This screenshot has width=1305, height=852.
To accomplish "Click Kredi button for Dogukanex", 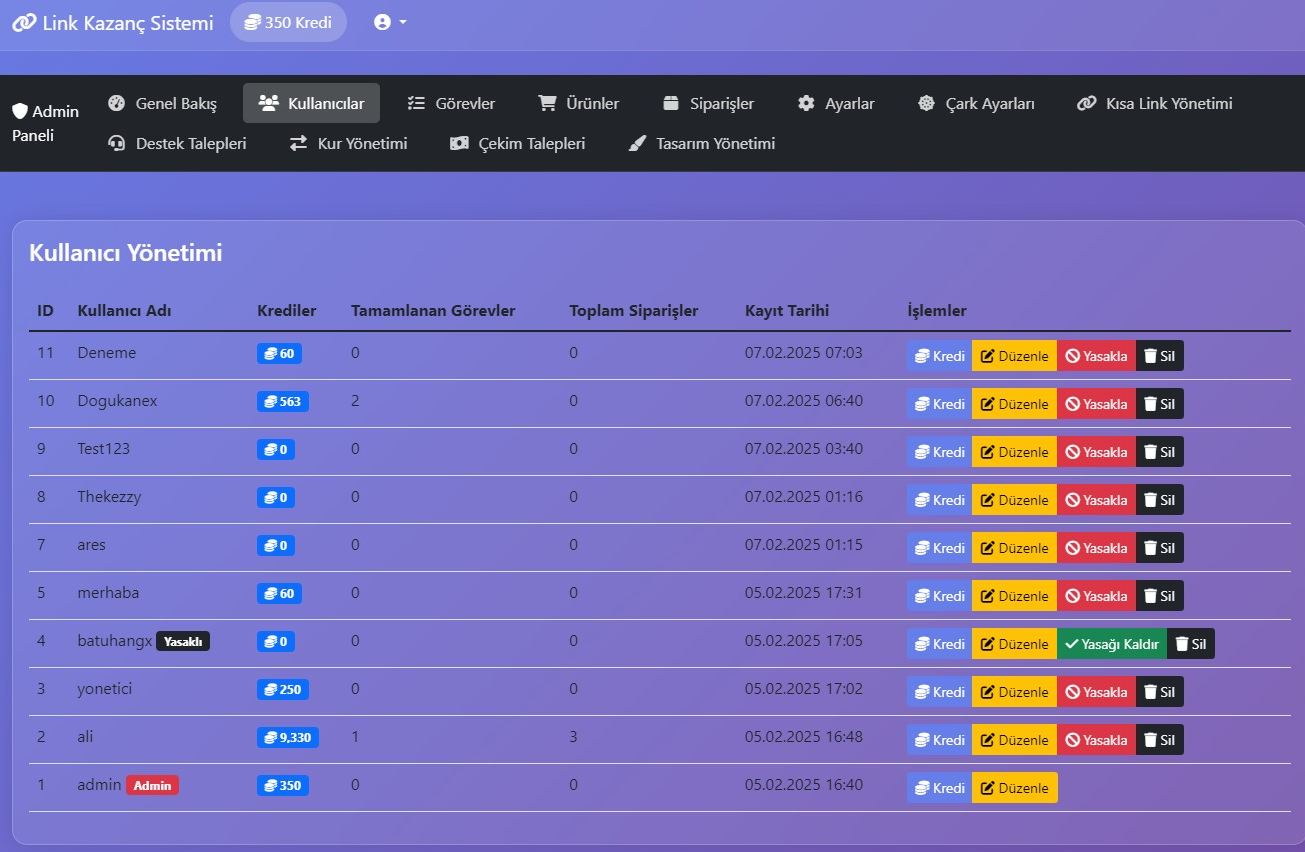I will pyautogui.click(x=939, y=404).
